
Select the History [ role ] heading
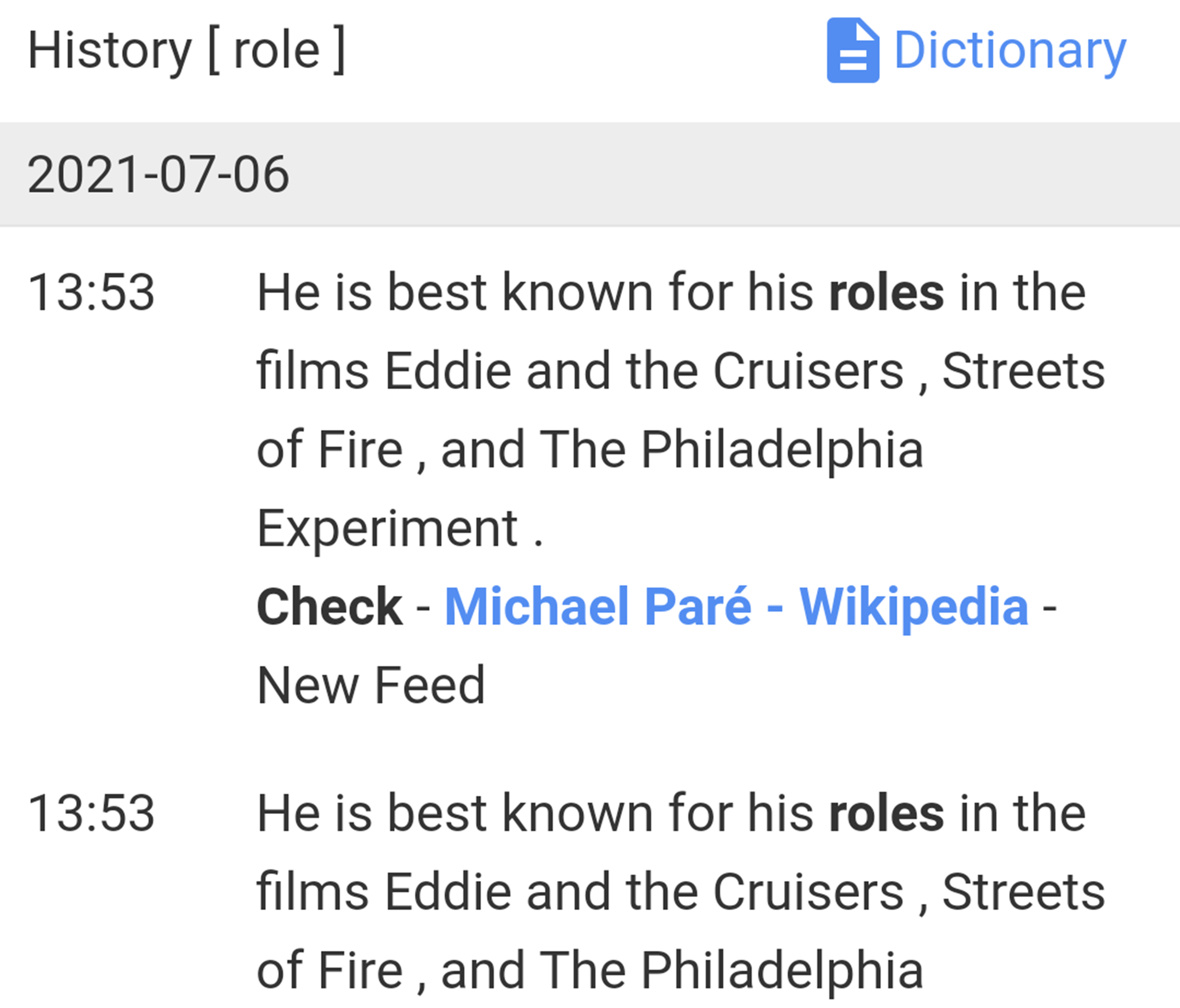click(x=187, y=51)
